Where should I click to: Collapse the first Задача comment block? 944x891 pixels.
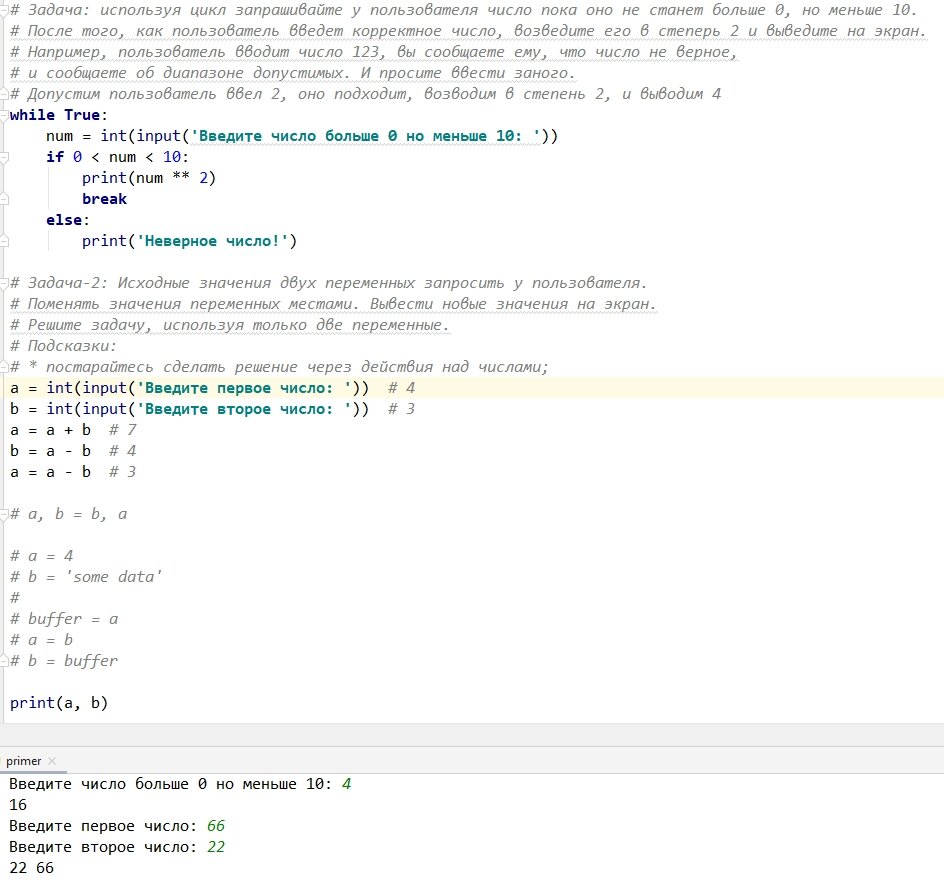[x=4, y=10]
